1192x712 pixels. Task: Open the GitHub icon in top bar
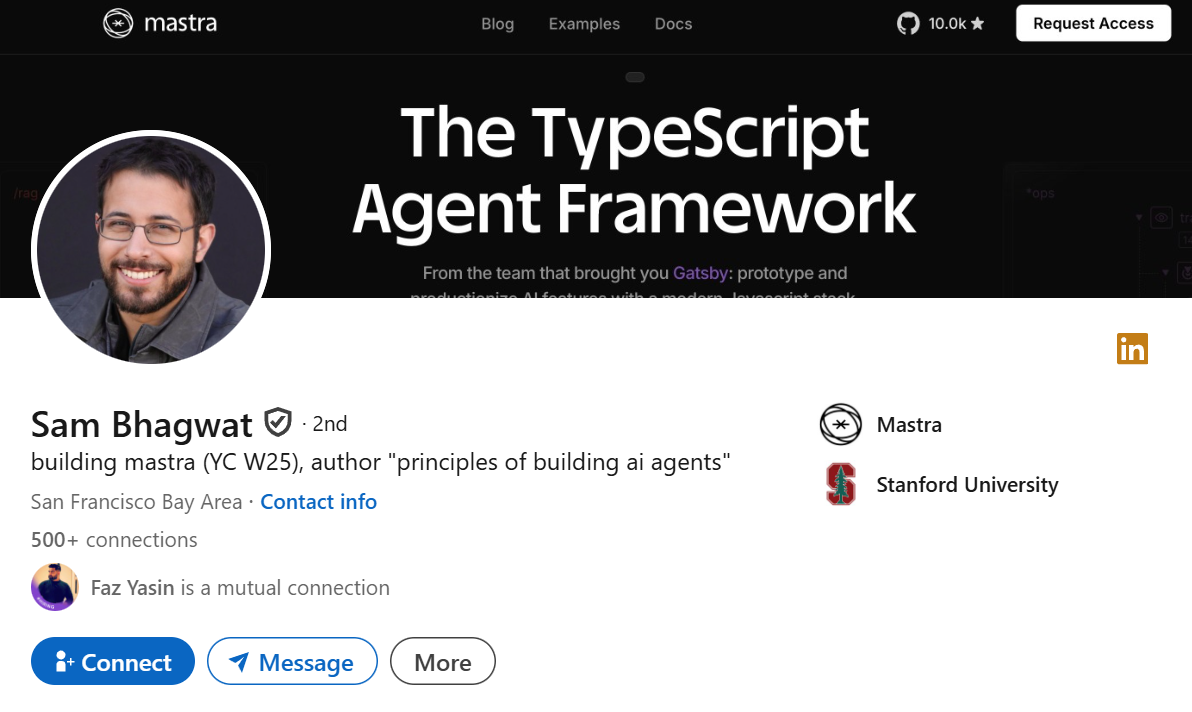coord(908,23)
